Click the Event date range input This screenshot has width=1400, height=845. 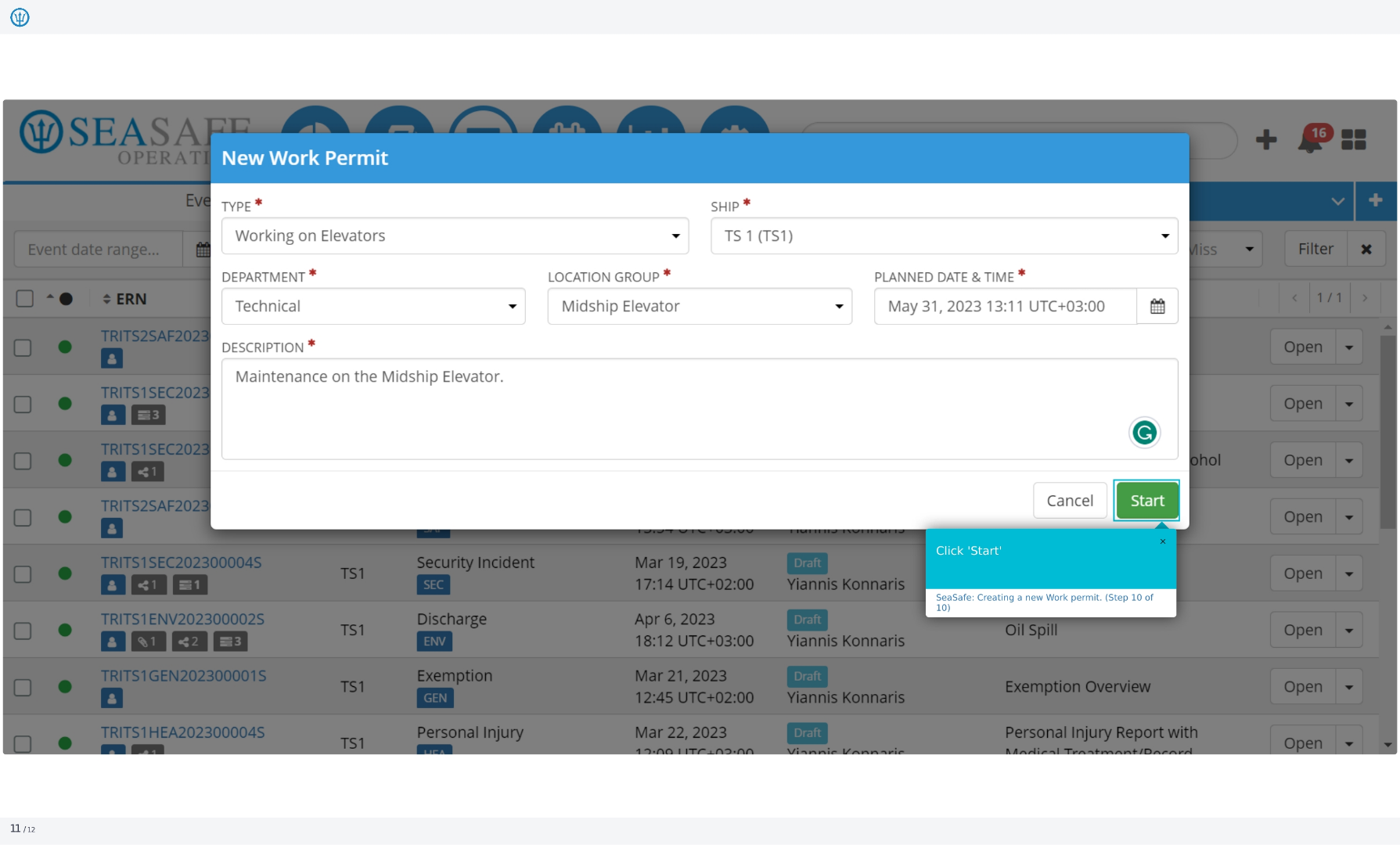pos(98,250)
